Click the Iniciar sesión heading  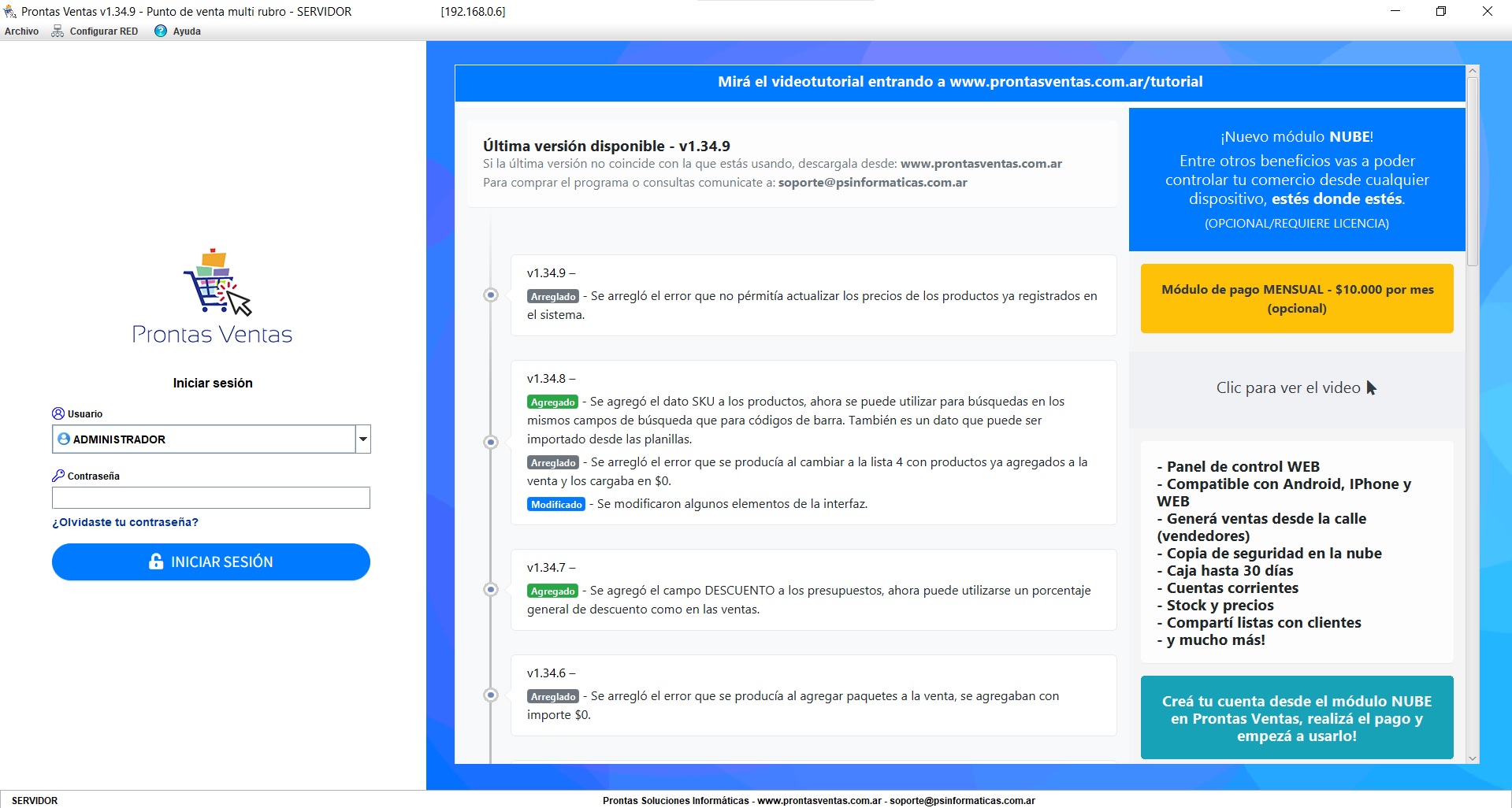pos(213,383)
